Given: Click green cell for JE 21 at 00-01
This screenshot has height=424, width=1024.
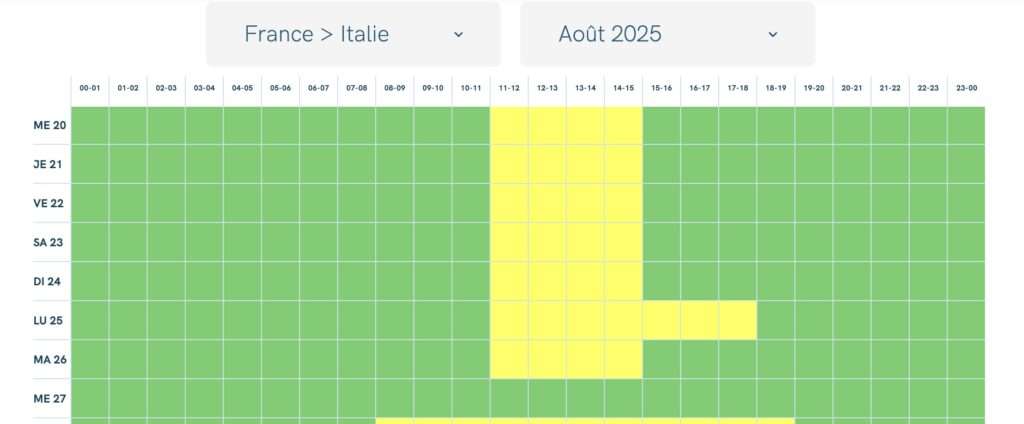Looking at the screenshot, I should pos(89,164).
